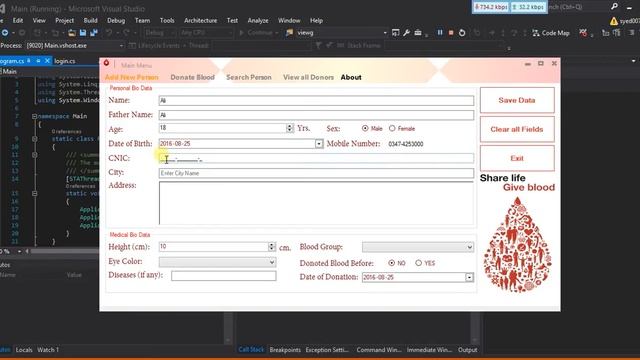Restart debugging with the circular arrow icon
This screenshot has width=640, height=360.
pos(462,33)
